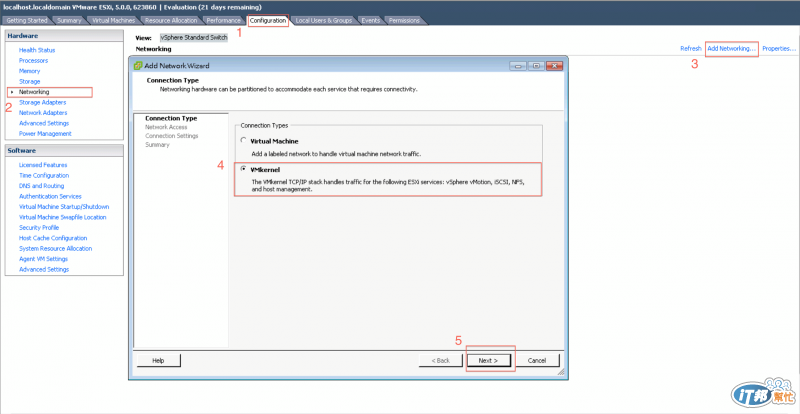Click Connection Type wizard step

171,118
